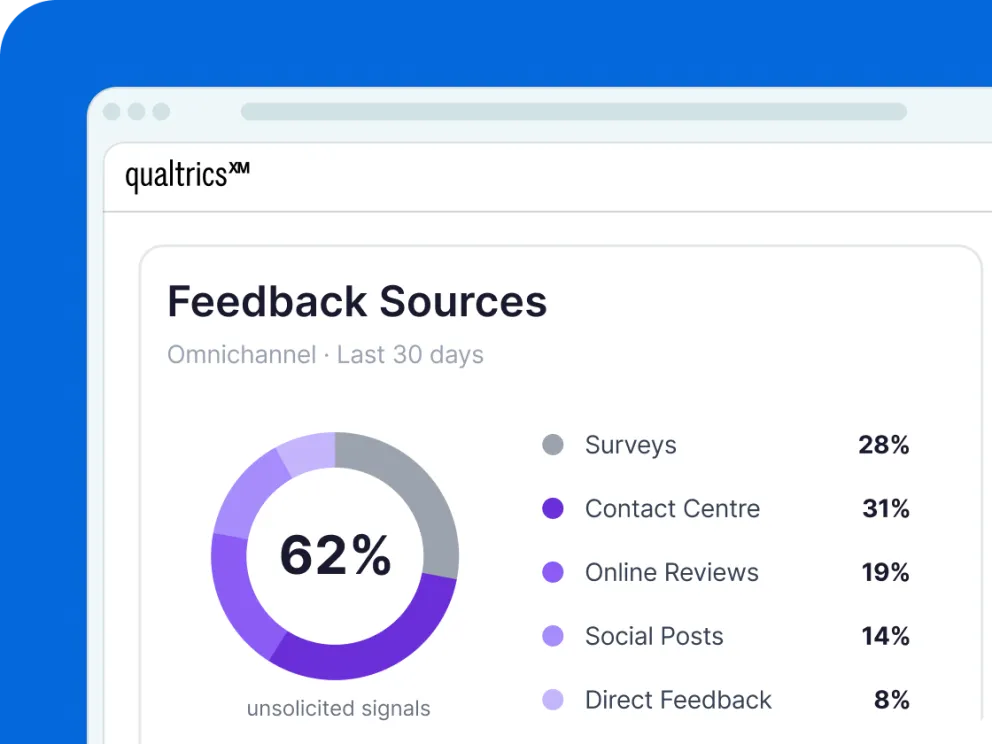This screenshot has width=992, height=744.
Task: Click the Surveys legend label
Action: [631, 445]
